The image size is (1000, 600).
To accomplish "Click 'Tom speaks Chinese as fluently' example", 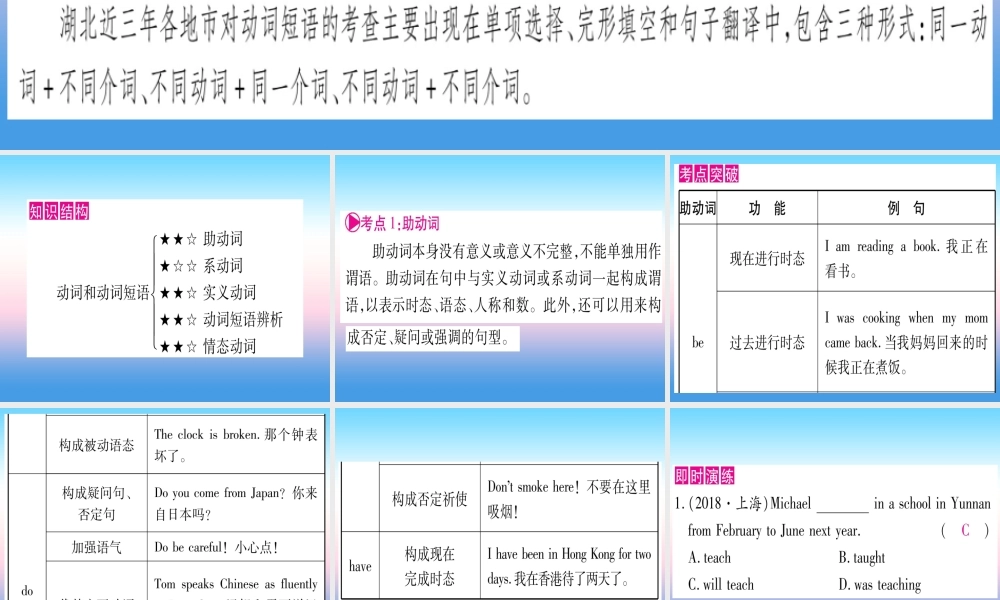I will coord(236,583).
